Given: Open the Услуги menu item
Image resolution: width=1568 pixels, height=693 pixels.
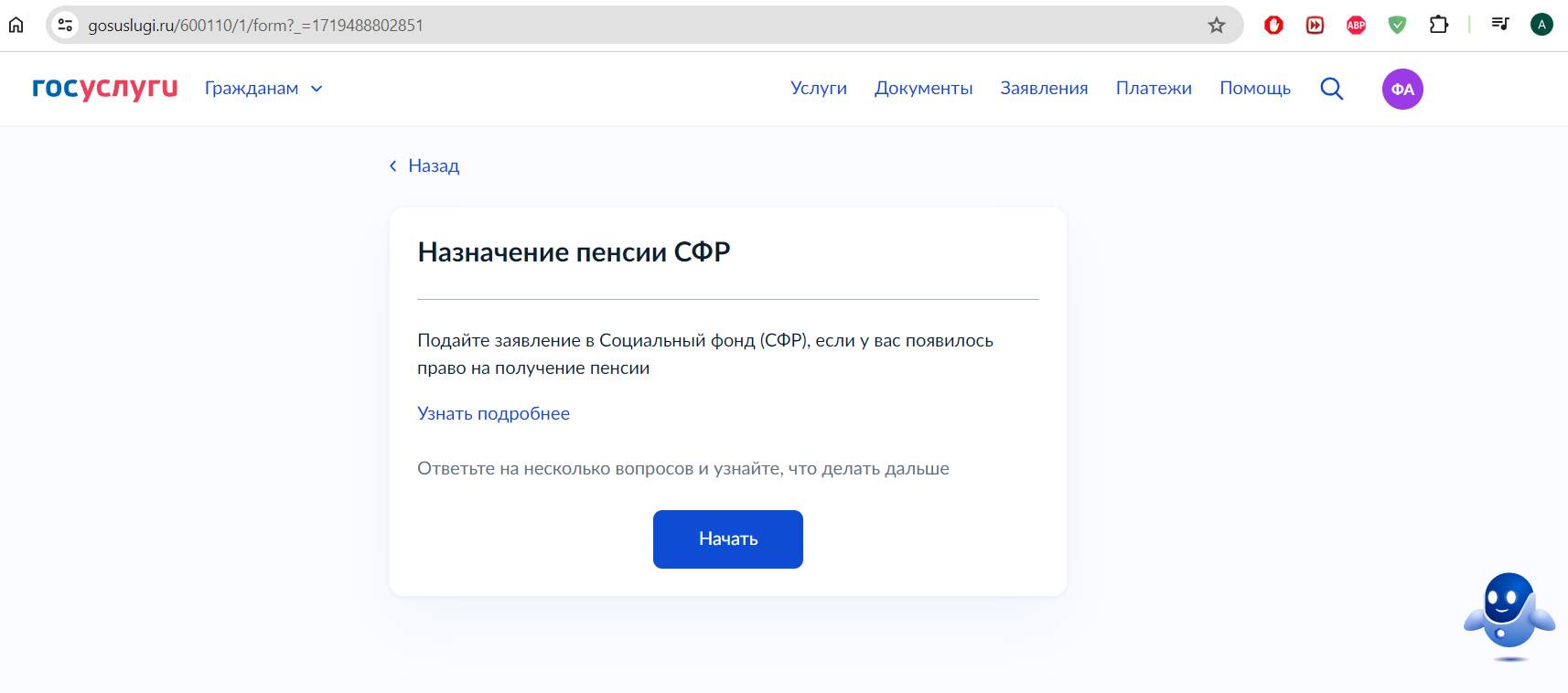Looking at the screenshot, I should (x=819, y=88).
